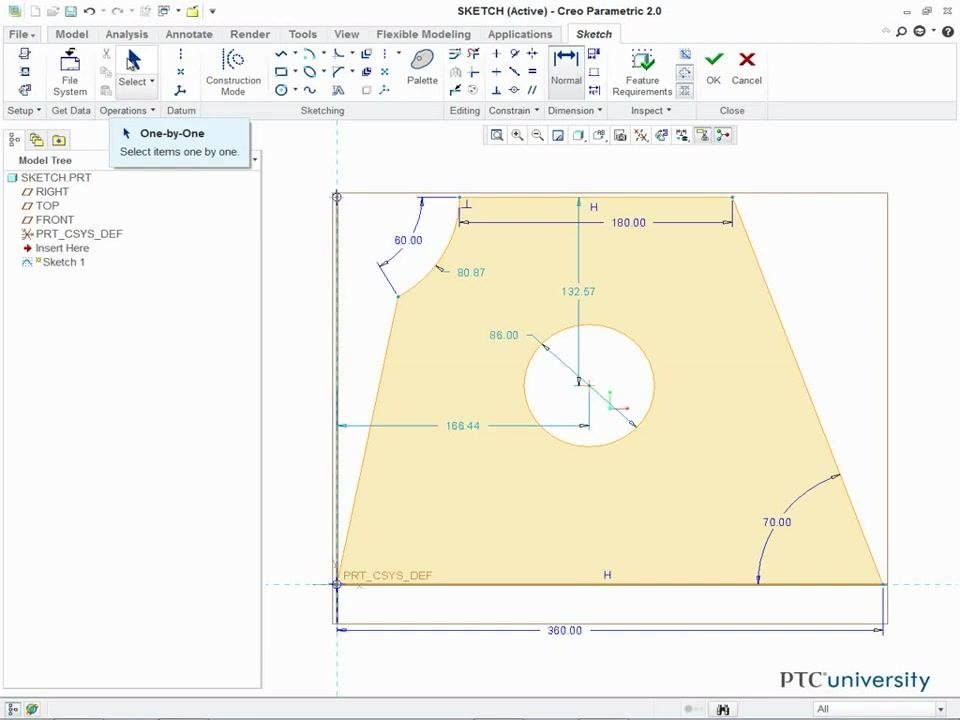Select the Chamfer sketch tool
The height and width of the screenshot is (720, 960).
[338, 72]
